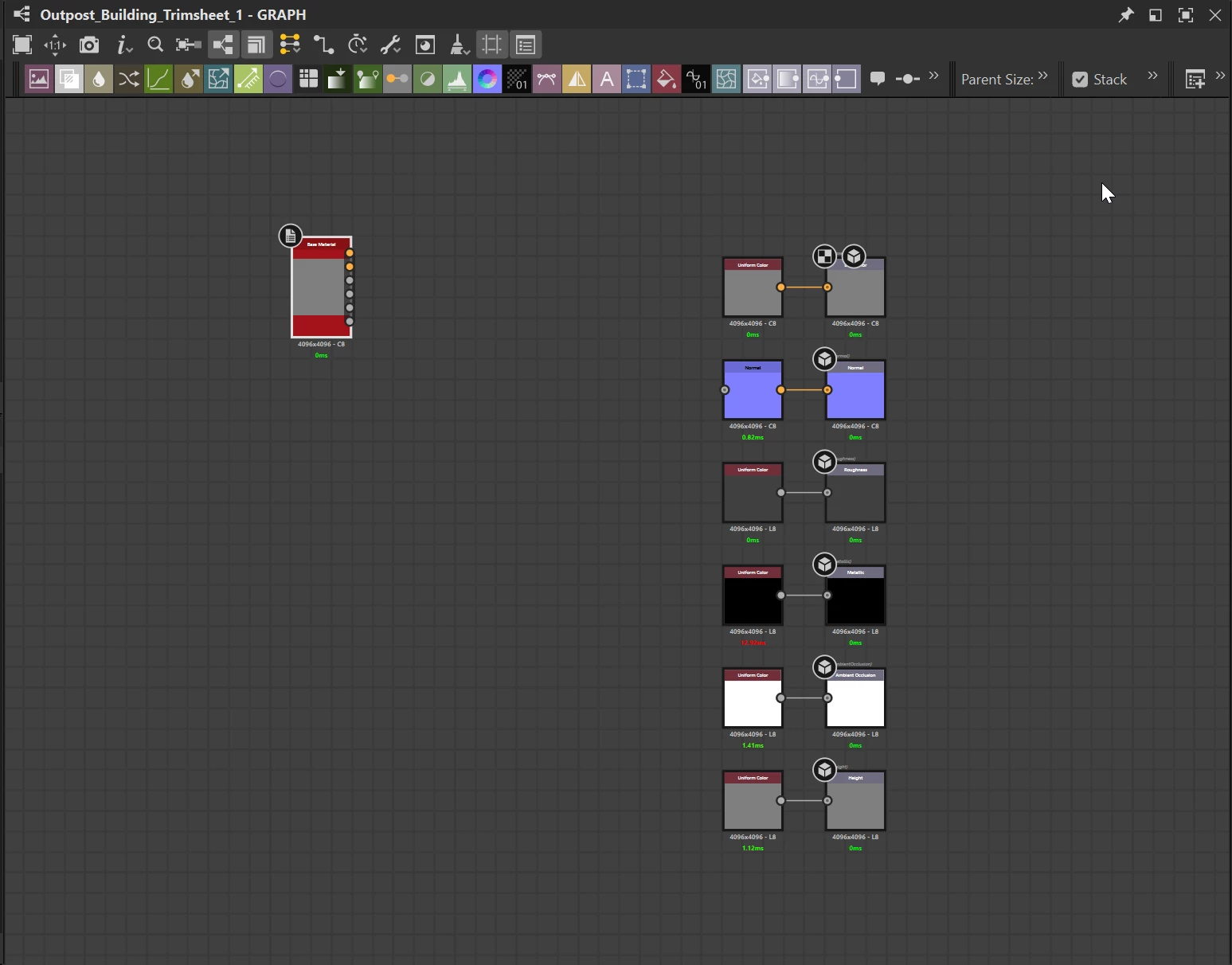Viewport: 1232px width, 965px height.
Task: Insert a Curve node
Action: point(158,79)
